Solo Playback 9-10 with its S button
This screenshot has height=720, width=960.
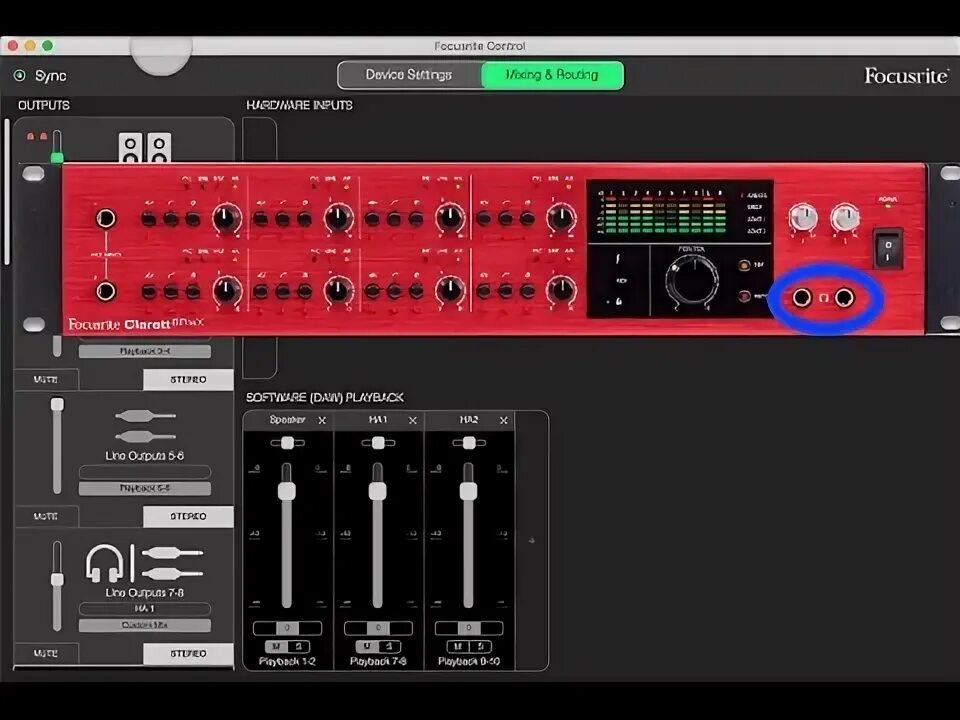pos(480,647)
